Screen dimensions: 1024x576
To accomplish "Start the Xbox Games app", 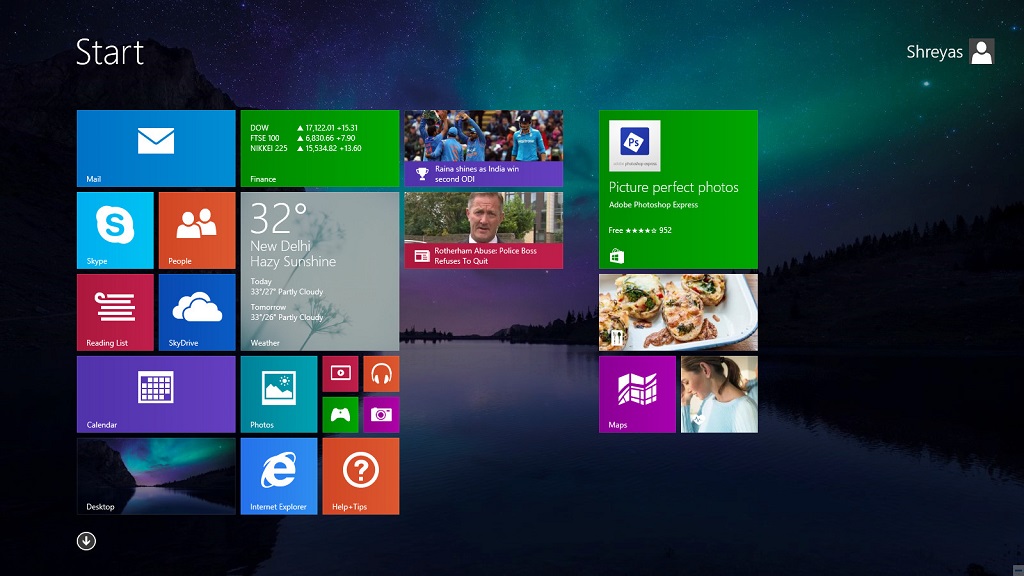I will point(340,414).
